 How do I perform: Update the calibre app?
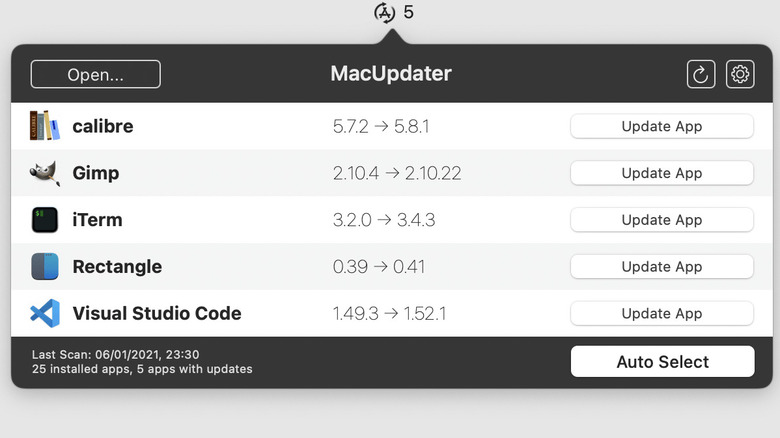(x=661, y=126)
